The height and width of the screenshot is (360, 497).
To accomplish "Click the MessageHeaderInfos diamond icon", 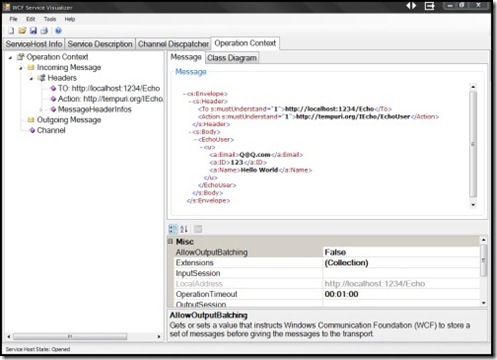I will click(x=53, y=109).
